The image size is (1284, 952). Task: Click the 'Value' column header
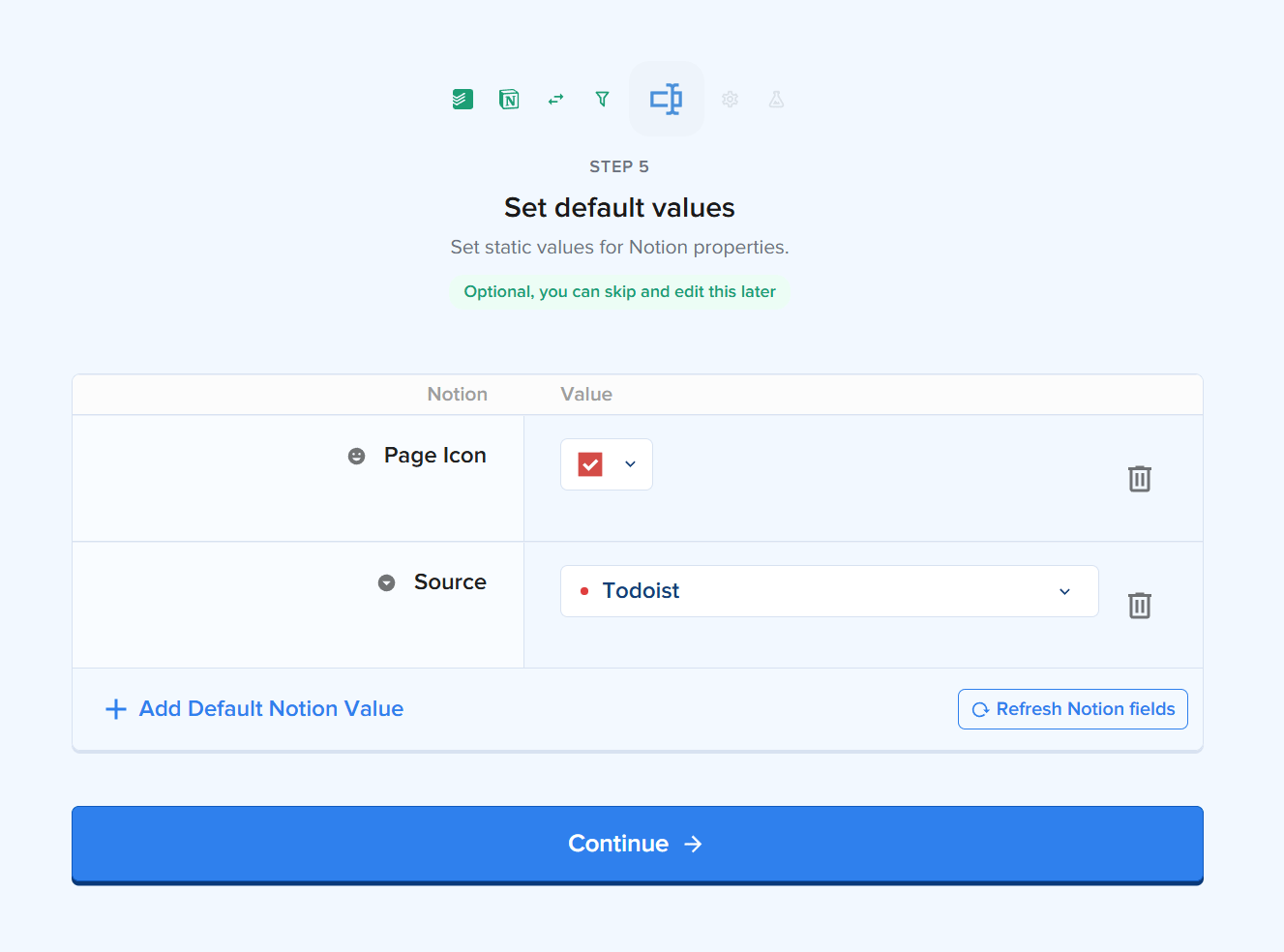pos(586,394)
